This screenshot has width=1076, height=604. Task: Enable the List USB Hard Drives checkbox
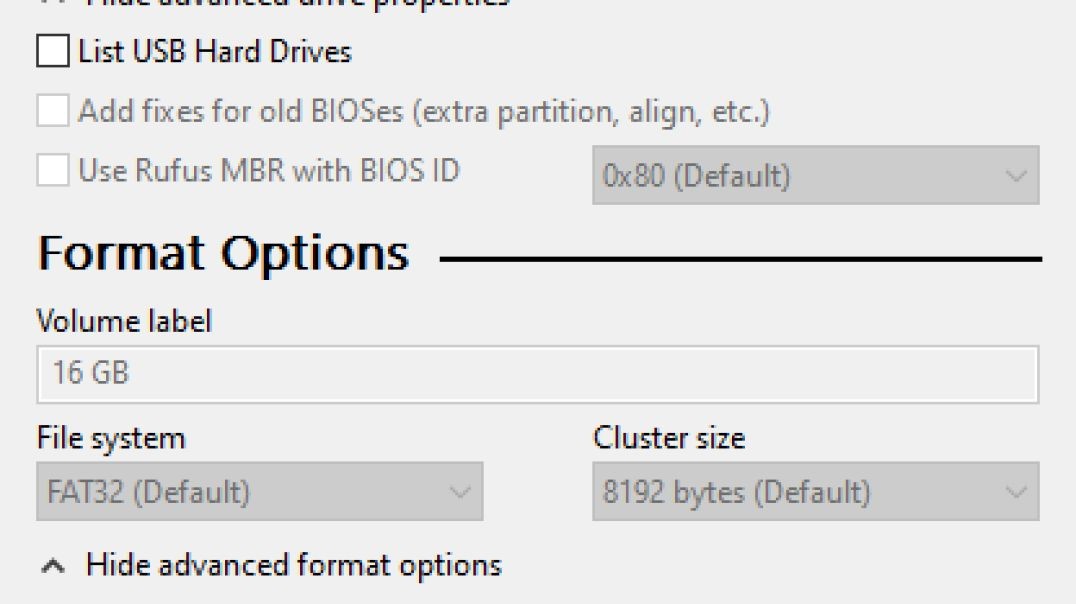click(53, 51)
